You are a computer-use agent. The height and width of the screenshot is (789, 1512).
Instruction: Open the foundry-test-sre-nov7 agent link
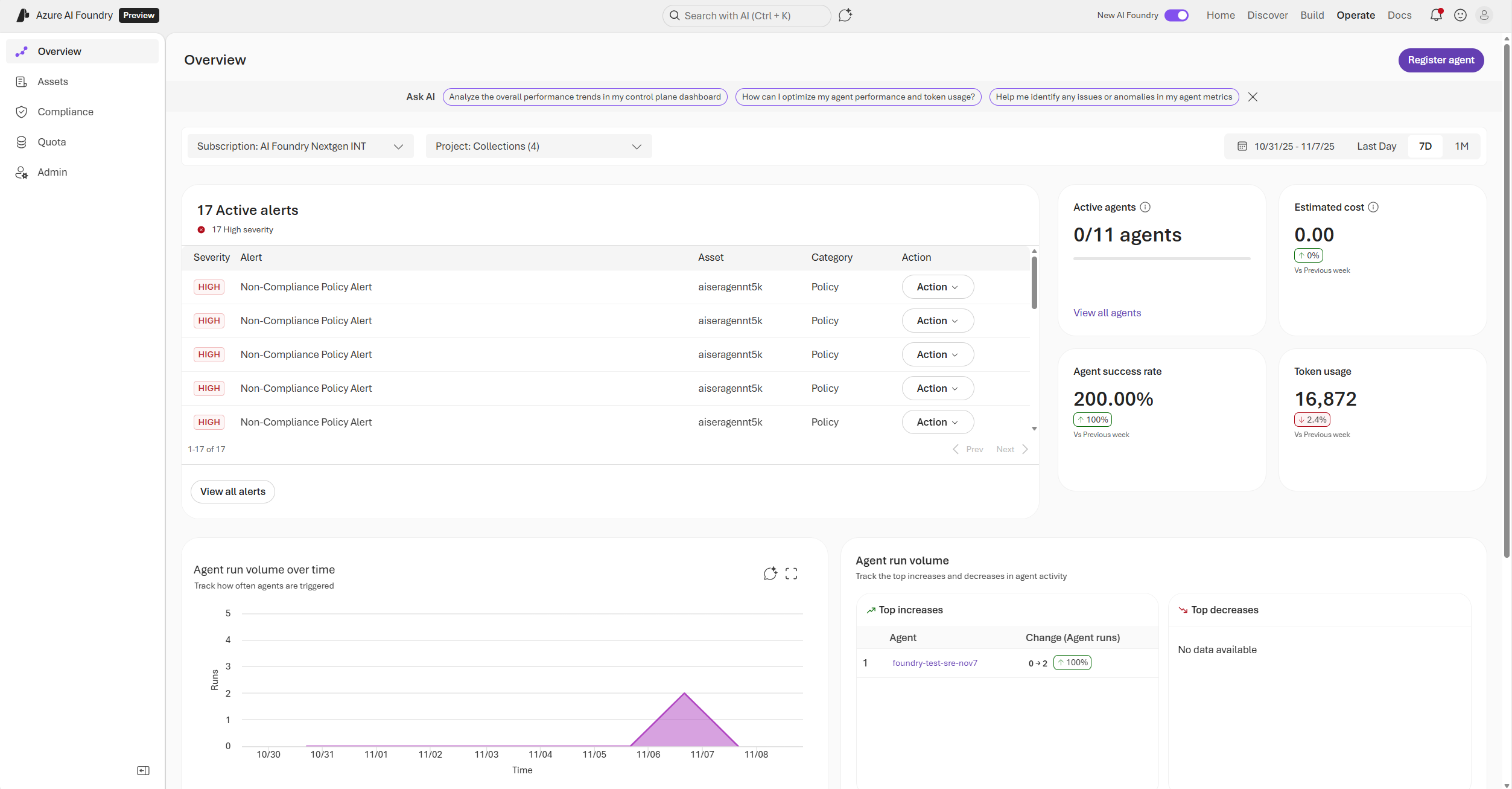pos(935,662)
